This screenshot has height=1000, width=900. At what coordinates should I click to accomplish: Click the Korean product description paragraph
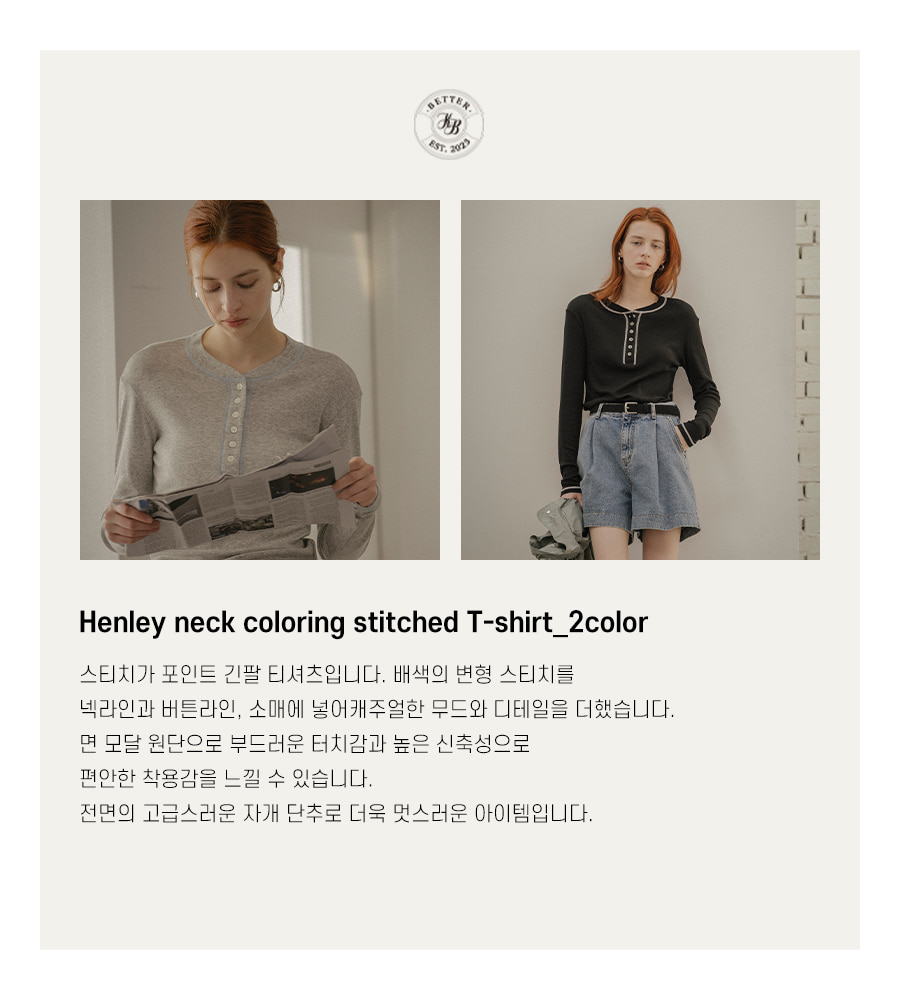pos(376,744)
